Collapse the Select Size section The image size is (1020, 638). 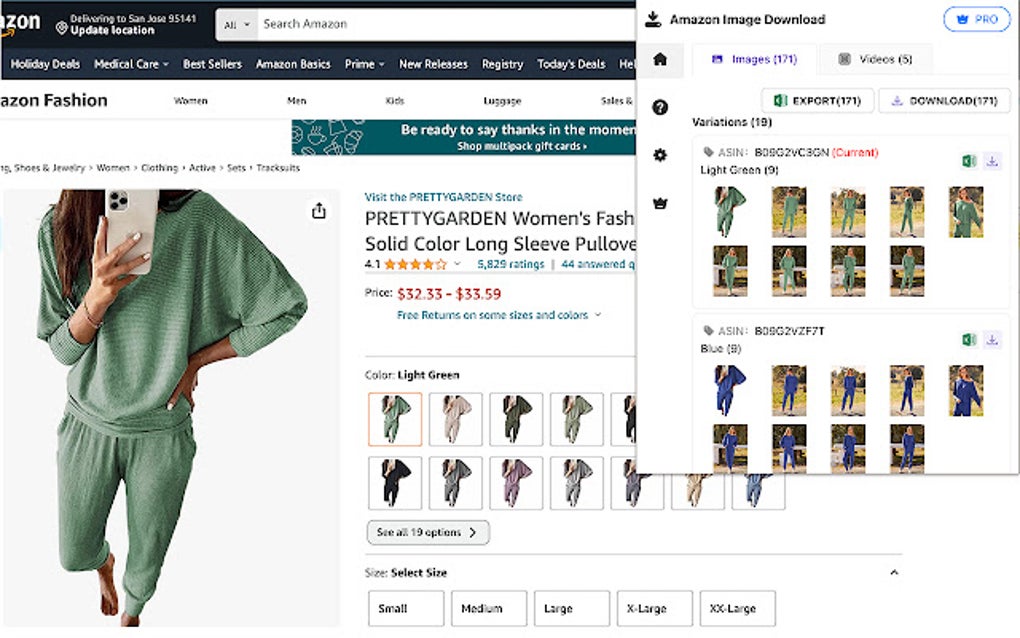coord(894,573)
